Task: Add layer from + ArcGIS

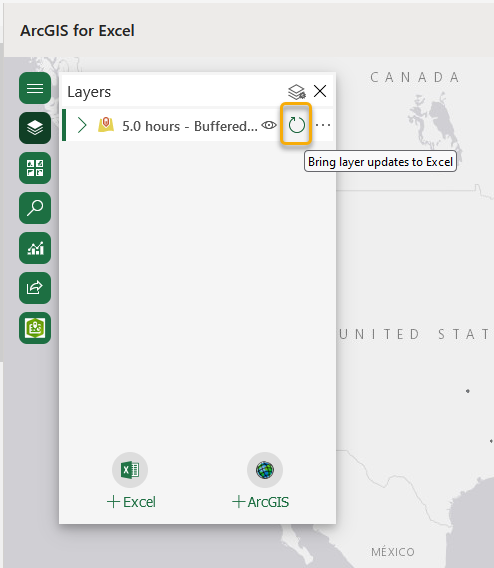Action: pyautogui.click(x=260, y=502)
